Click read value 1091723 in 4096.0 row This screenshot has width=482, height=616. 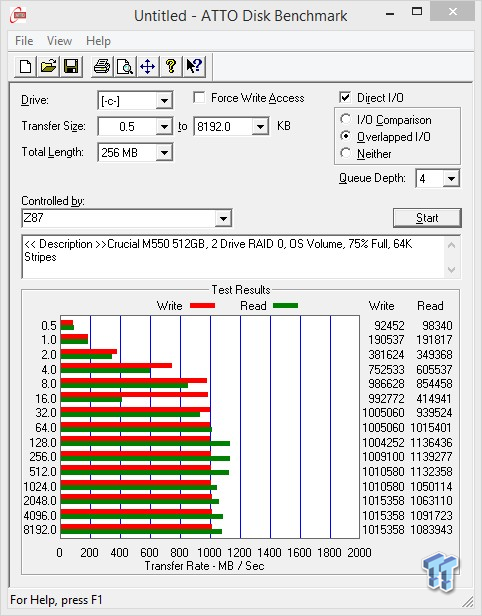pyautogui.click(x=431, y=515)
